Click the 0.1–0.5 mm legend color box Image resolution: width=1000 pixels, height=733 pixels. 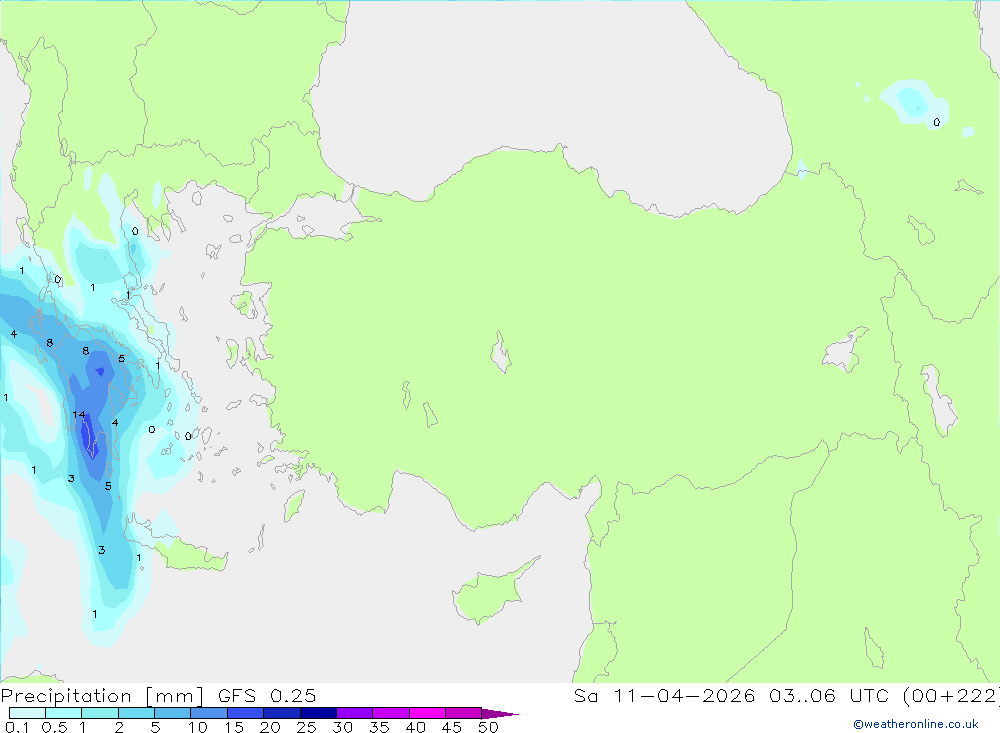point(27,713)
